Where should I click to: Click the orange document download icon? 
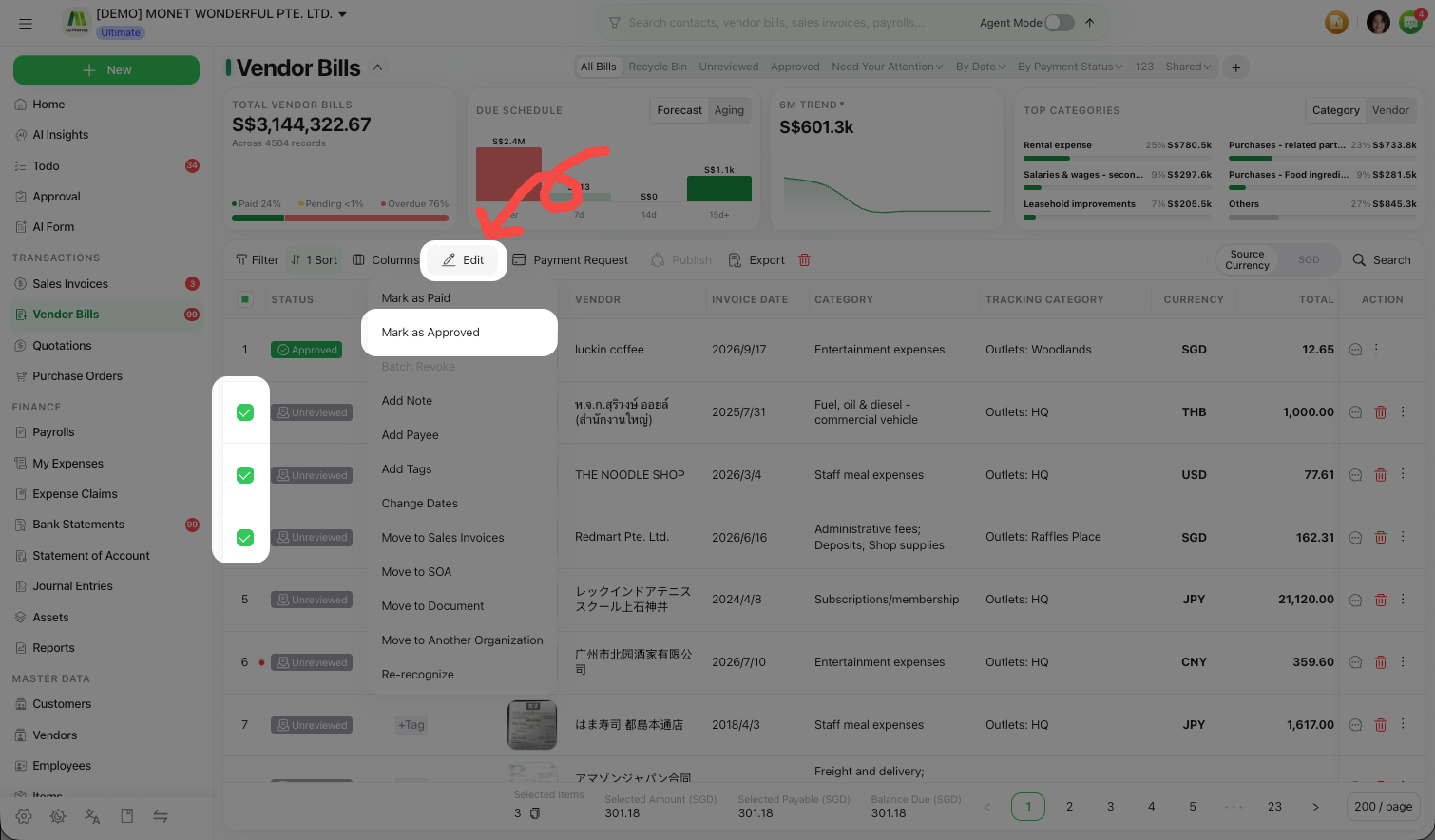[1337, 23]
